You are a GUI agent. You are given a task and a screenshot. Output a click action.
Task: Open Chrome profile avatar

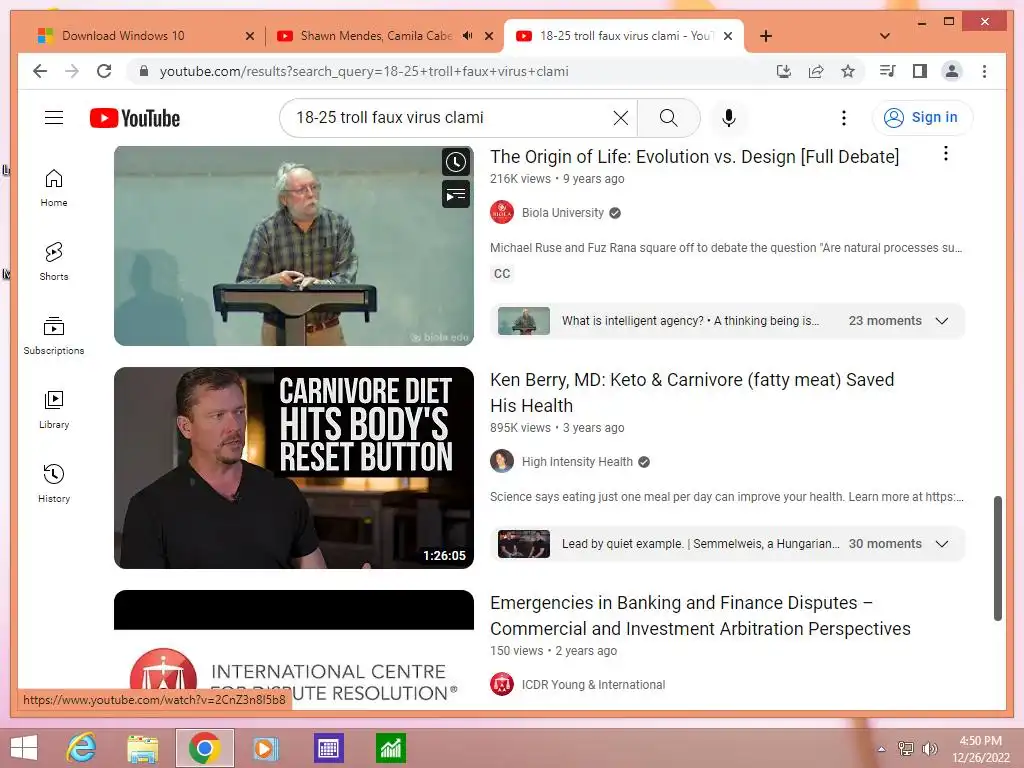(x=952, y=71)
